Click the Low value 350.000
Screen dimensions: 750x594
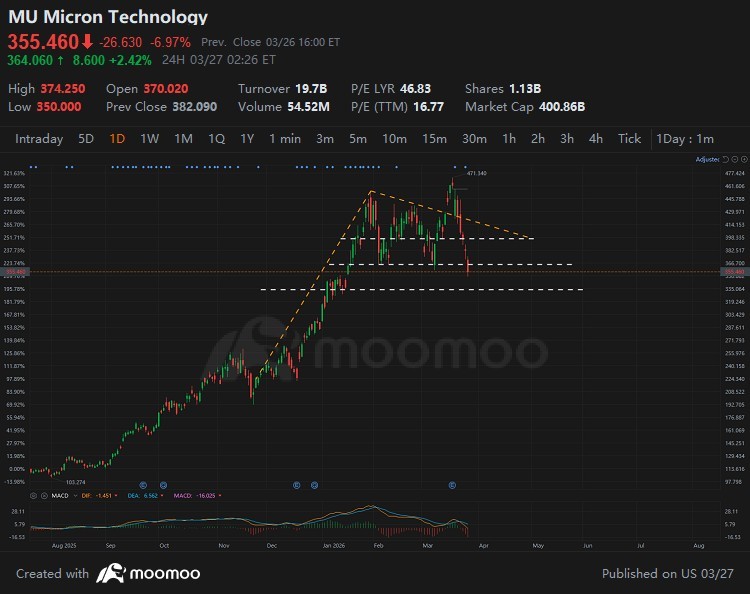pos(59,107)
